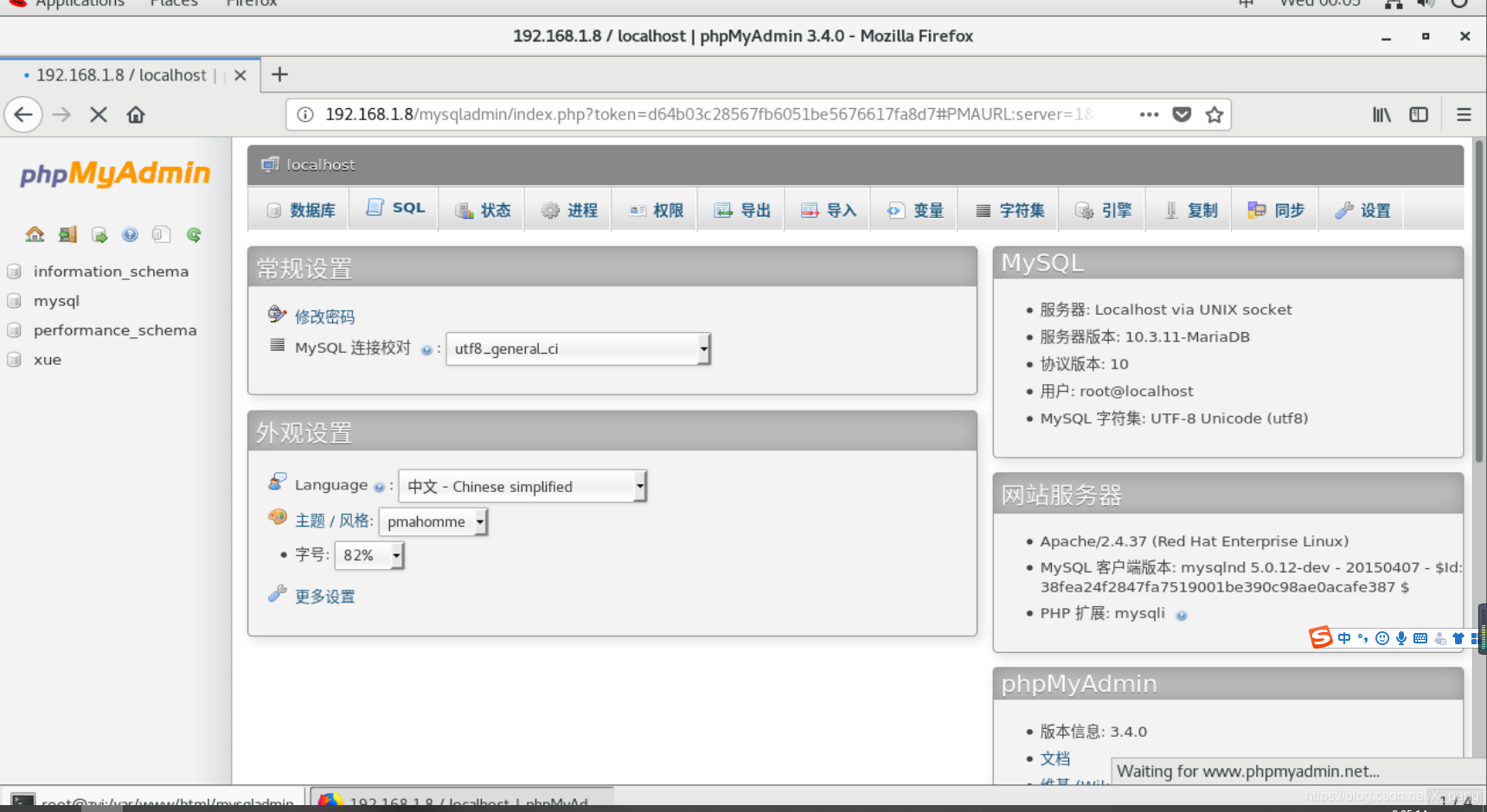Click database icon beside xue
This screenshot has height=812, width=1487.
(14, 360)
